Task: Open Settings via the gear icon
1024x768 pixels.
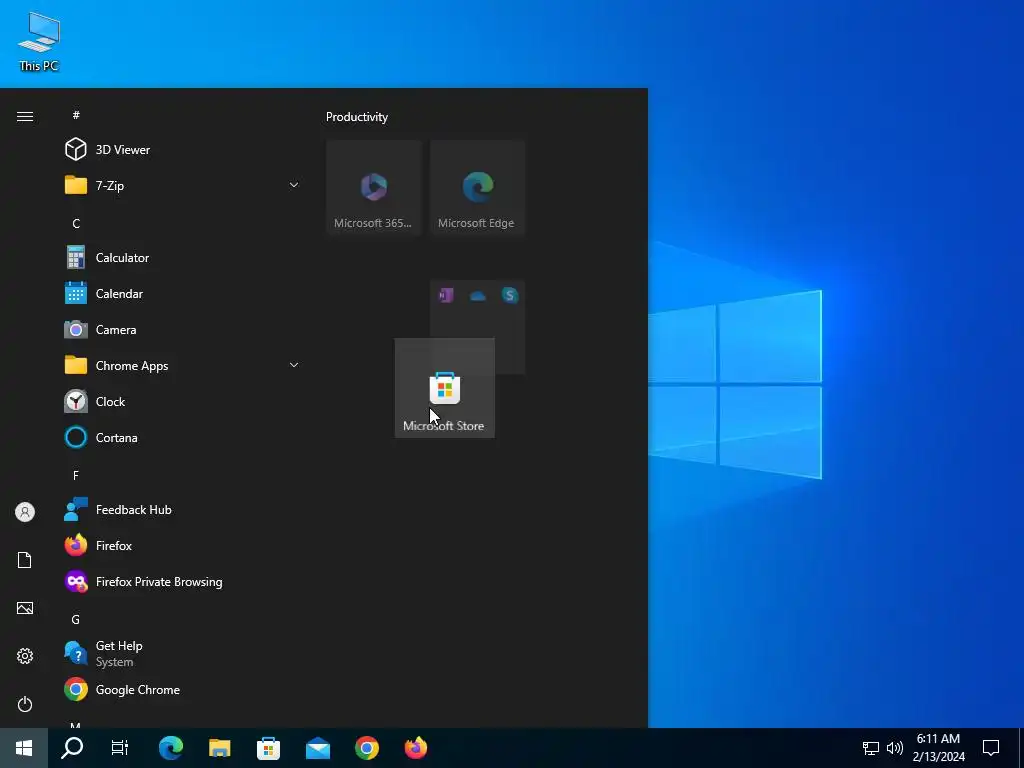Action: 25,656
